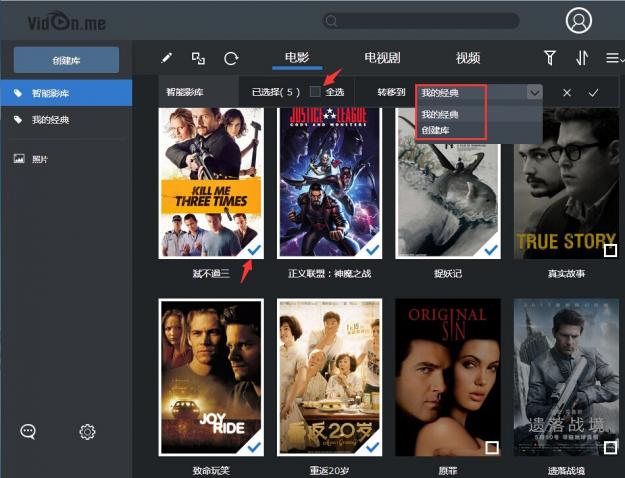Click the picture icon beside 照片
Image resolution: width=625 pixels, height=478 pixels.
[x=19, y=159]
